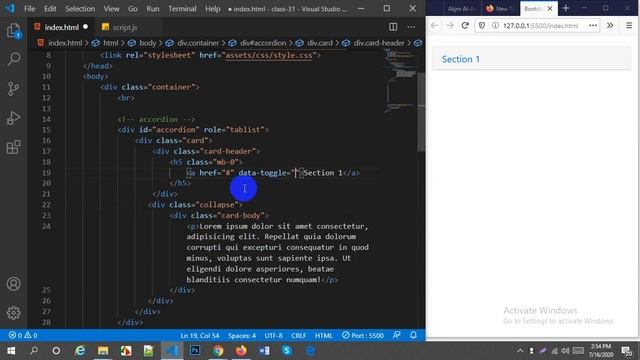Open a new tab in Firefox
Viewport: 640px width, 360px height.
(x=566, y=8)
